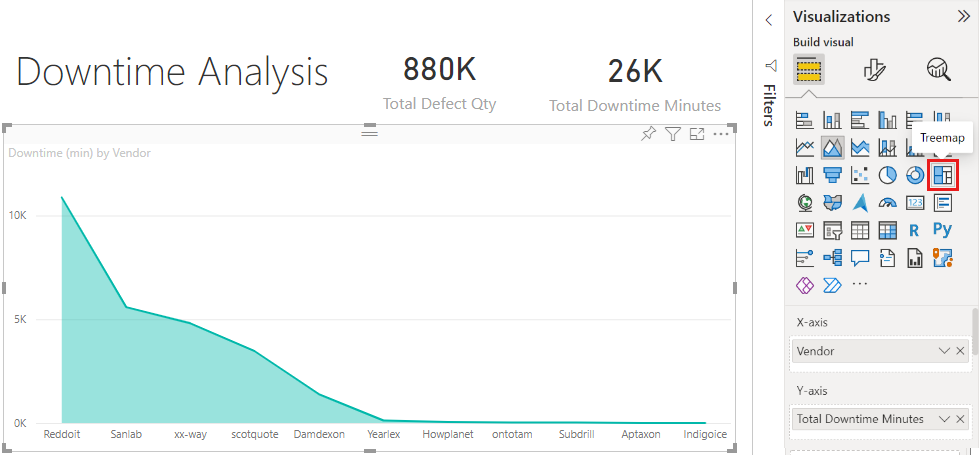The width and height of the screenshot is (979, 455).
Task: Pick the Funnel chart icon
Action: (832, 175)
